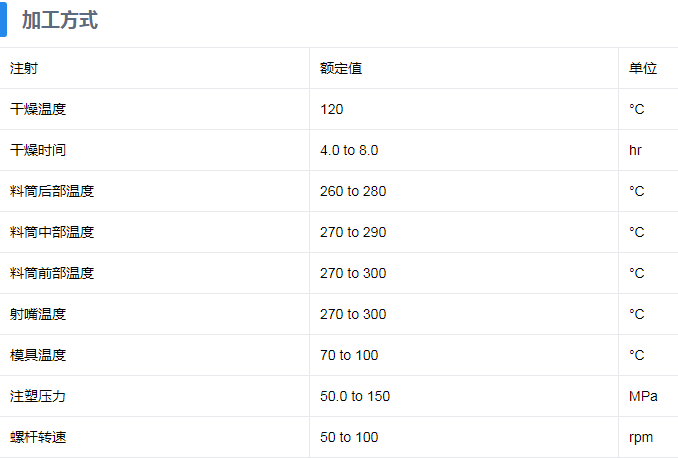Click the 射嘴温度 row label
Image resolution: width=678 pixels, height=458 pixels.
point(38,314)
